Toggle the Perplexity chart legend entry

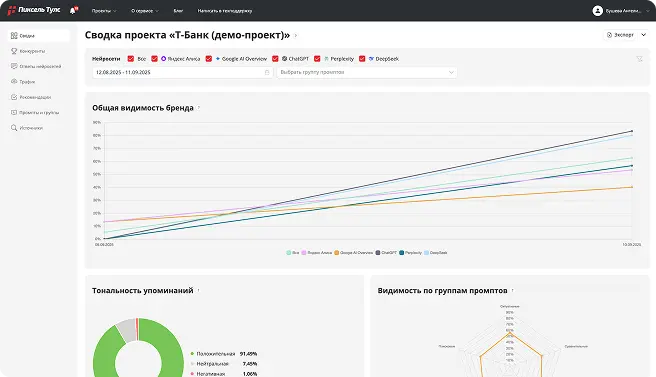click(410, 253)
